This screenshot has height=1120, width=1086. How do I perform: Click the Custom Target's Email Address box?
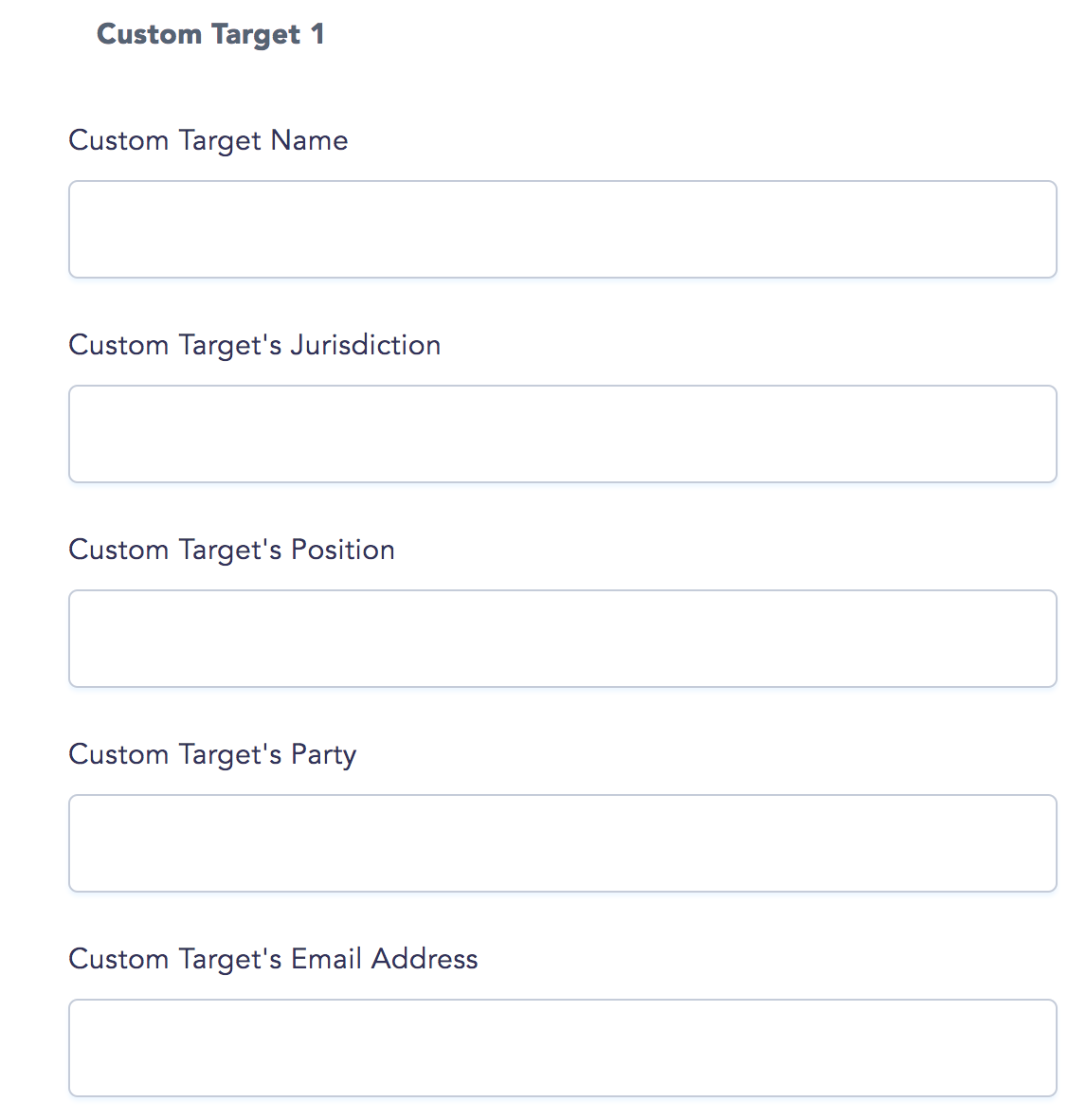(562, 1048)
